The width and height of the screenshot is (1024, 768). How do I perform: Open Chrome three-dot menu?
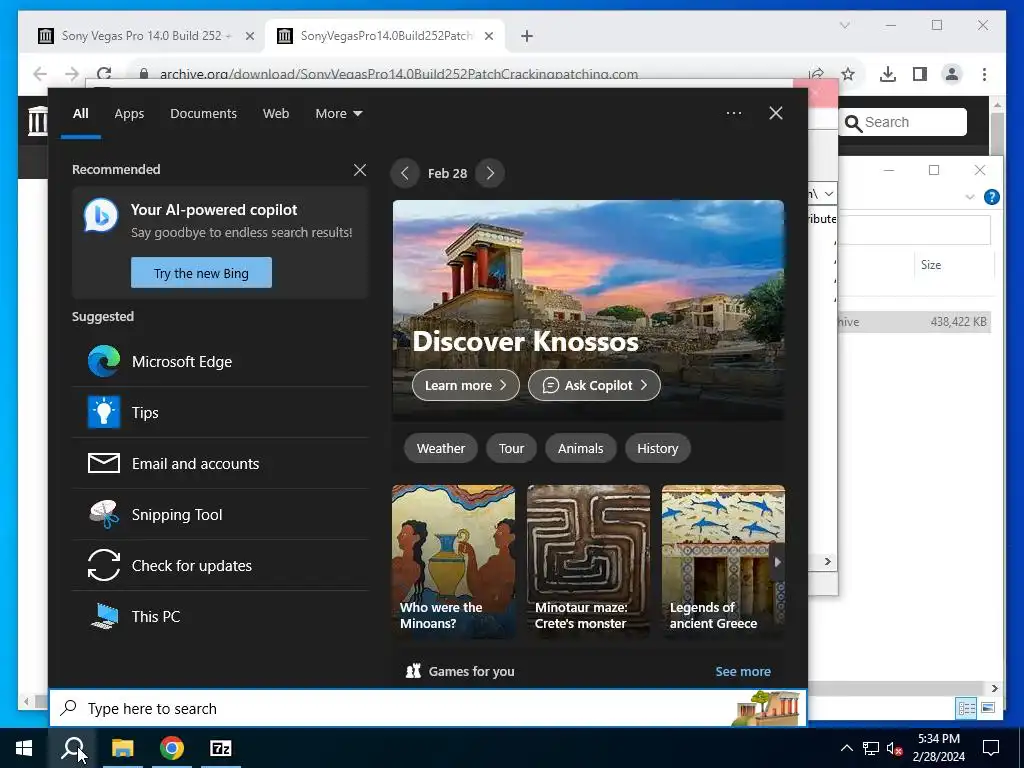[984, 74]
